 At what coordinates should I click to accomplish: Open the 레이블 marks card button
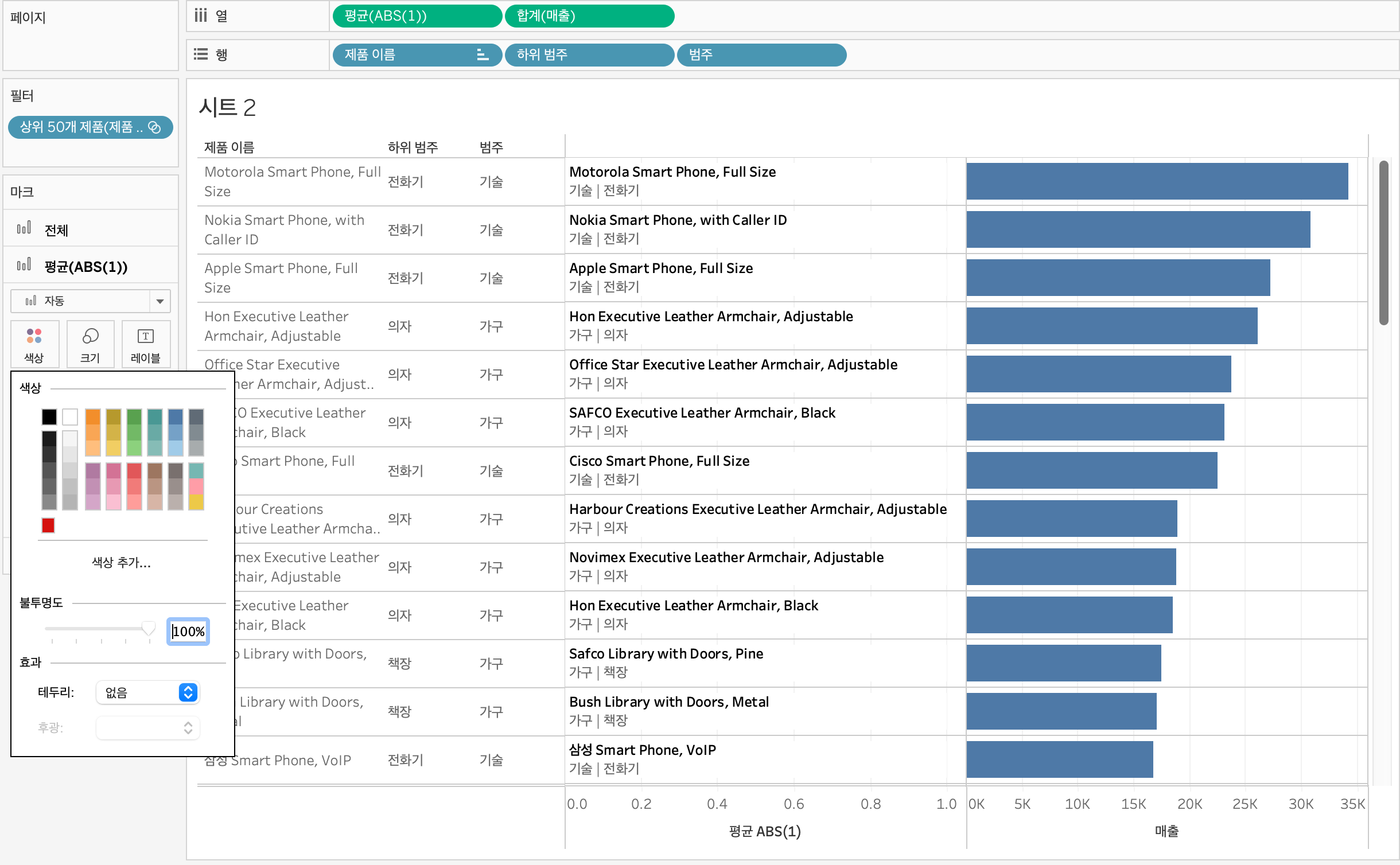tap(146, 344)
